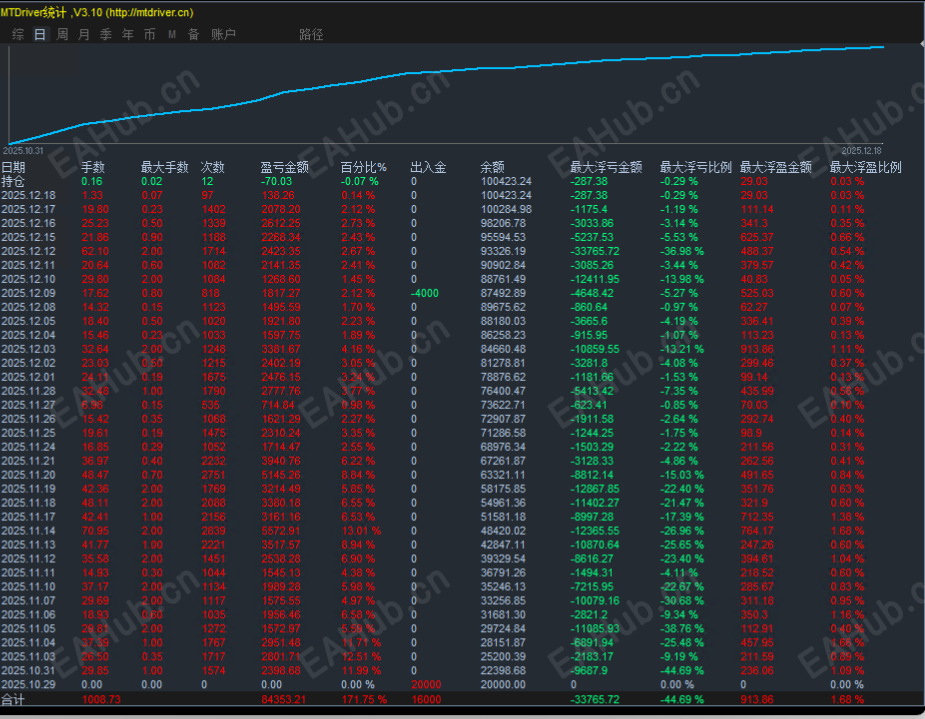Click the -36.98 % drawdown value
This screenshot has height=719, width=925.
pos(681,251)
